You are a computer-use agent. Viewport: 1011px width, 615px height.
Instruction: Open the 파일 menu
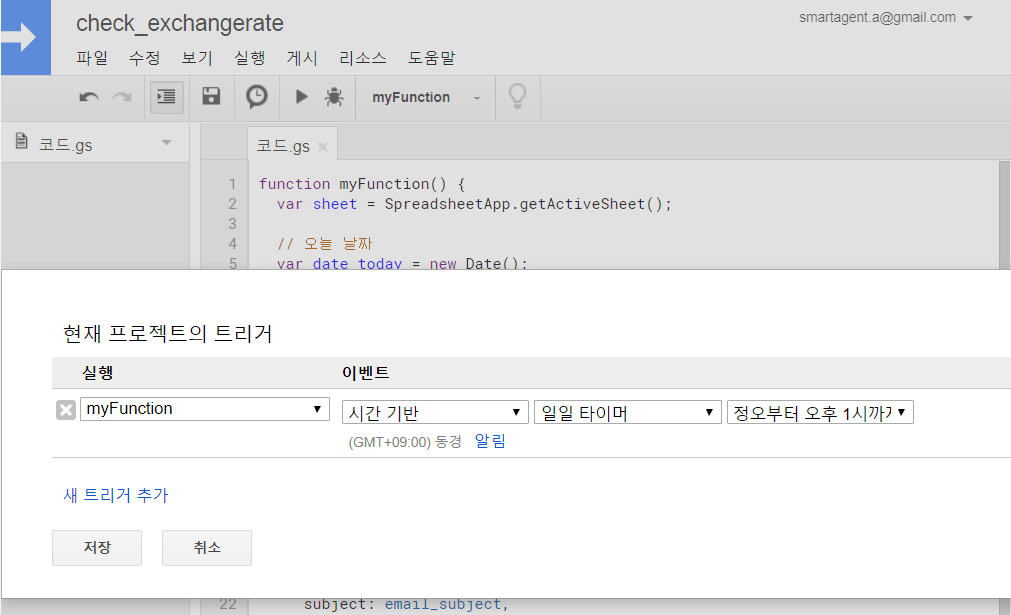[x=92, y=58]
